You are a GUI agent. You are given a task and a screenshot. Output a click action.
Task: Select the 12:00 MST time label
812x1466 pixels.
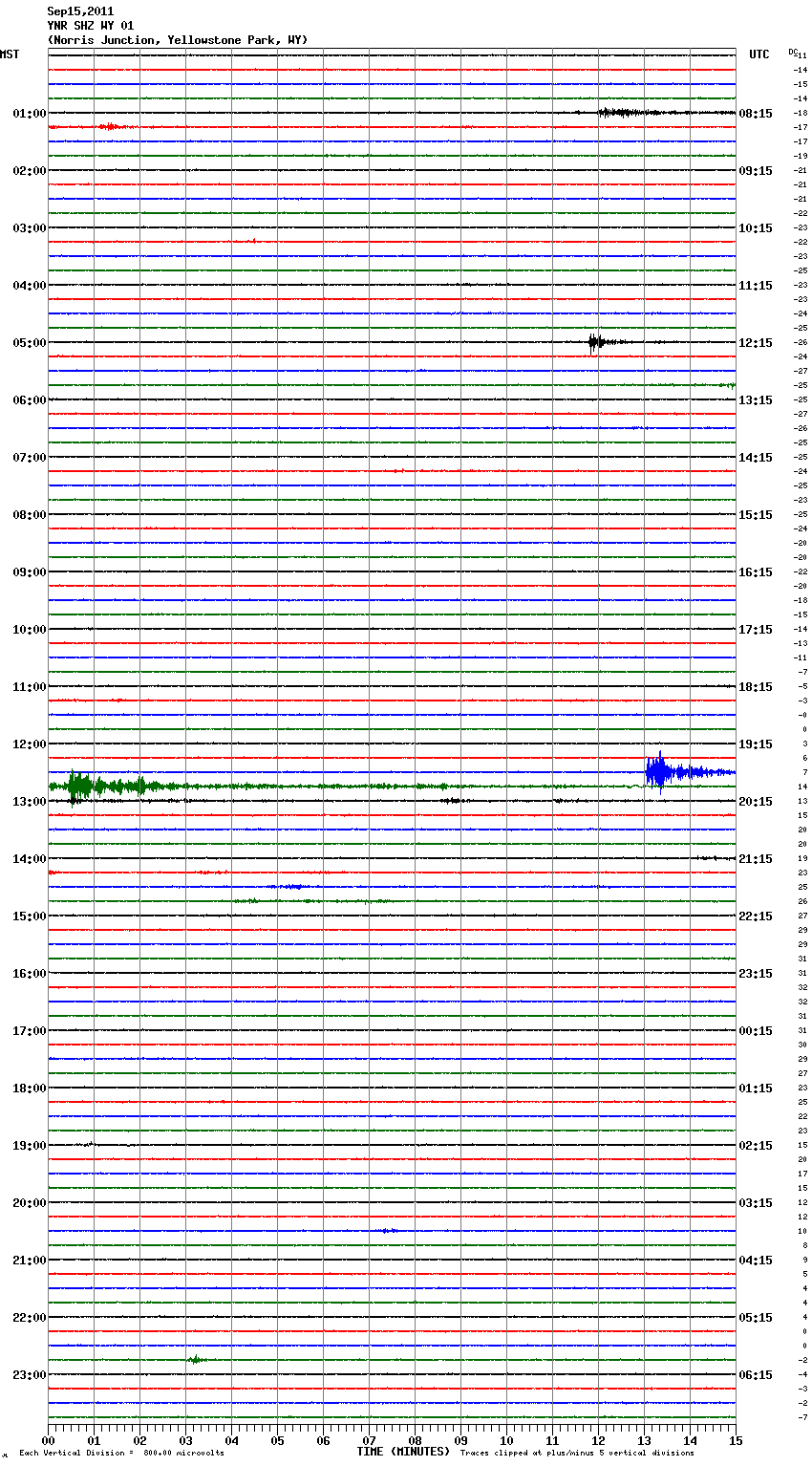[x=30, y=744]
